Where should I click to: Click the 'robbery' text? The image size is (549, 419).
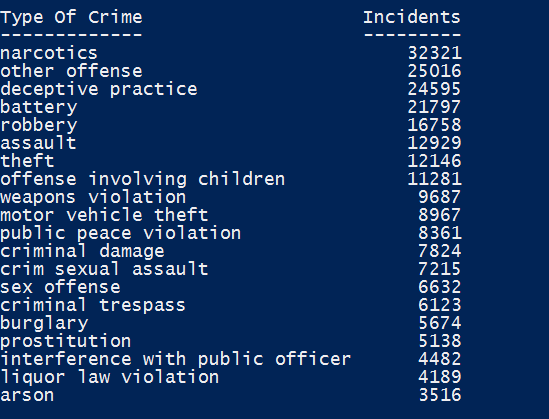pos(39,125)
